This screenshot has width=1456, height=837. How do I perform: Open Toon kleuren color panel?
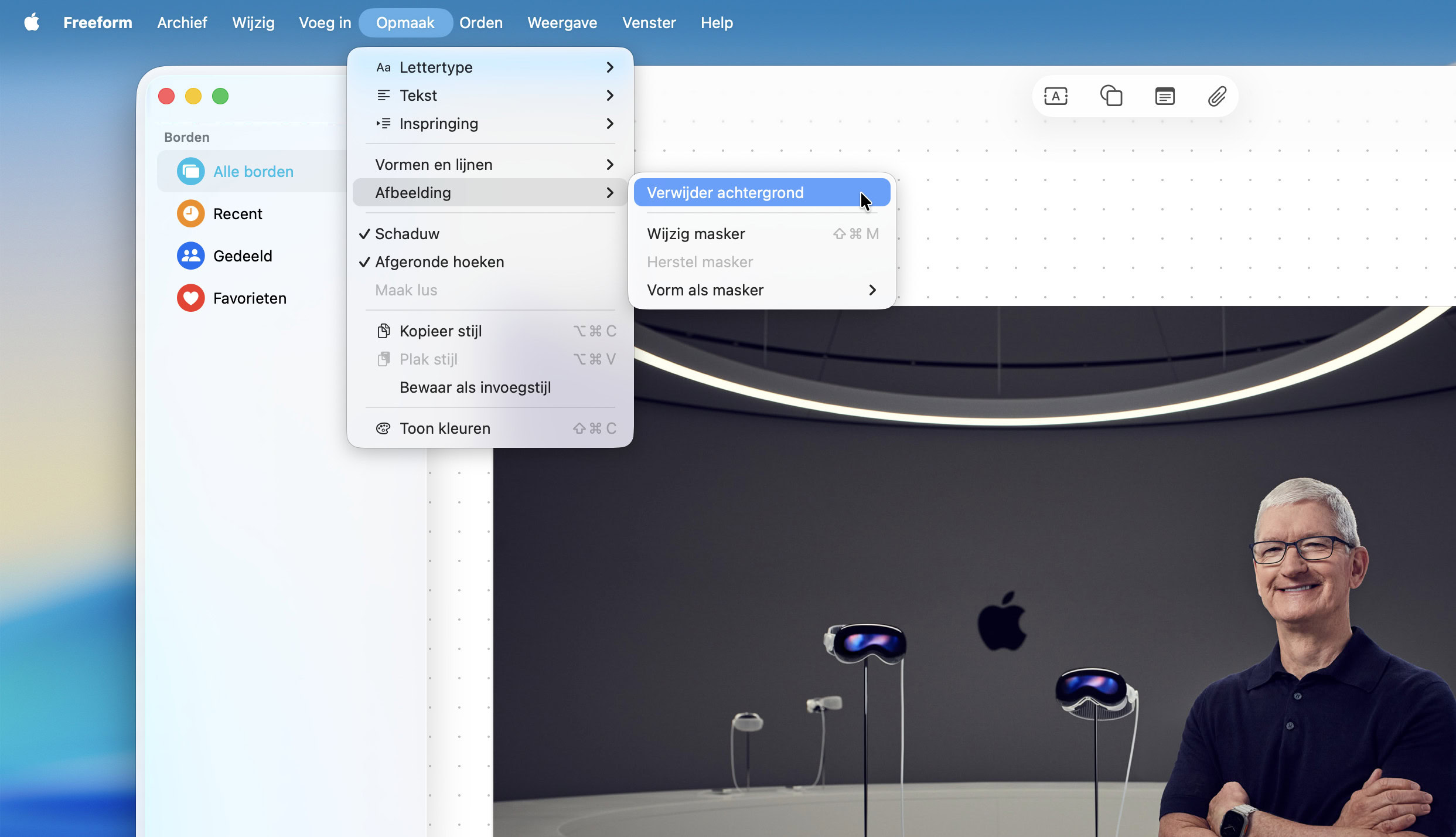coord(445,428)
